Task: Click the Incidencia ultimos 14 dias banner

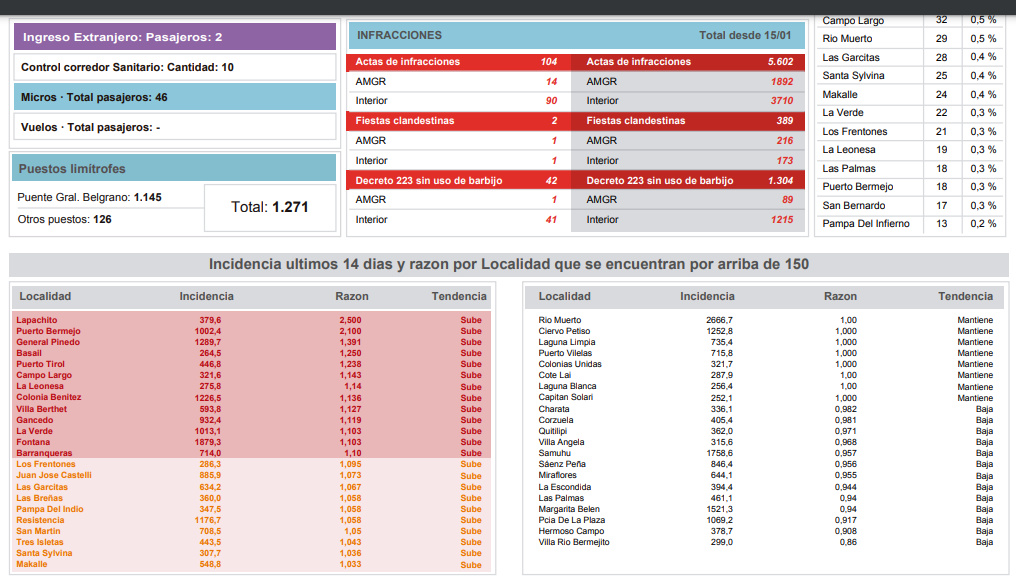Action: coord(508,264)
